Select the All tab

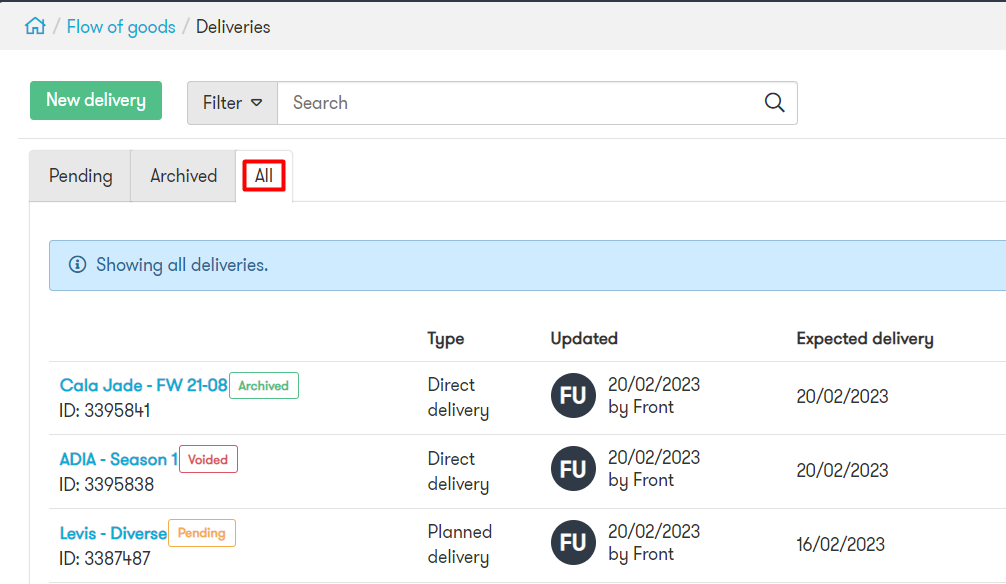point(264,176)
